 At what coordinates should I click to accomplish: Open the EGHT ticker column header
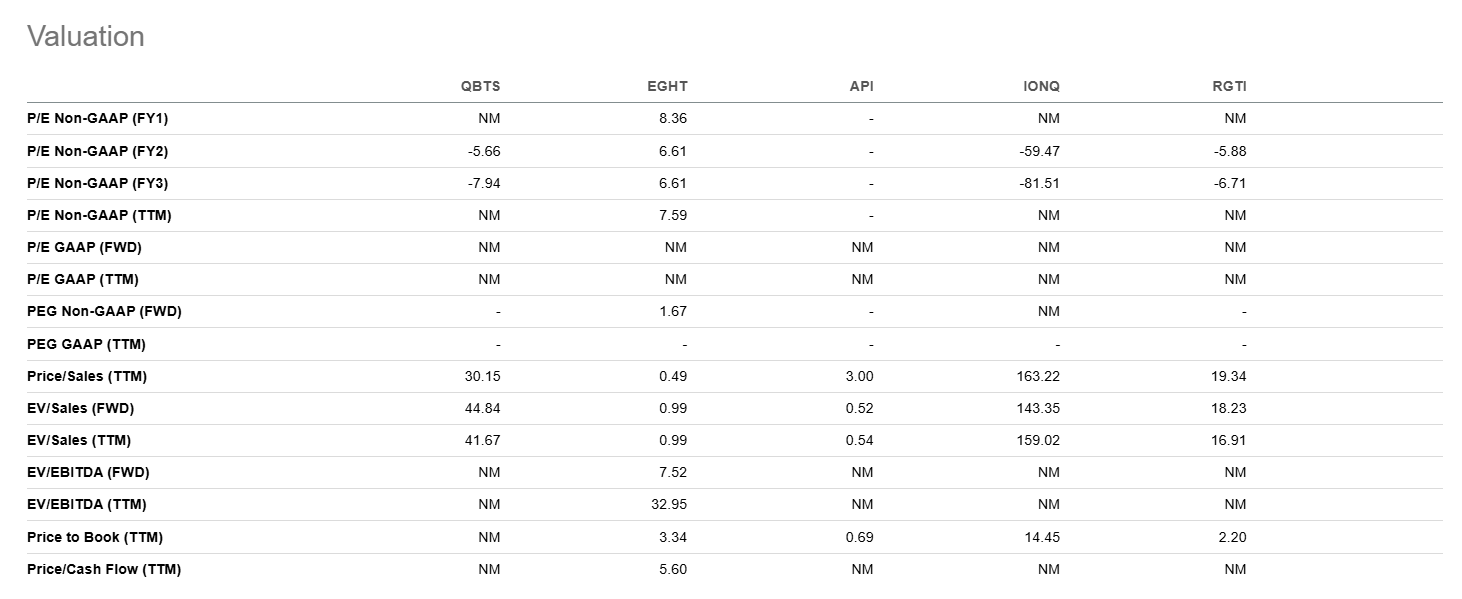coord(667,86)
